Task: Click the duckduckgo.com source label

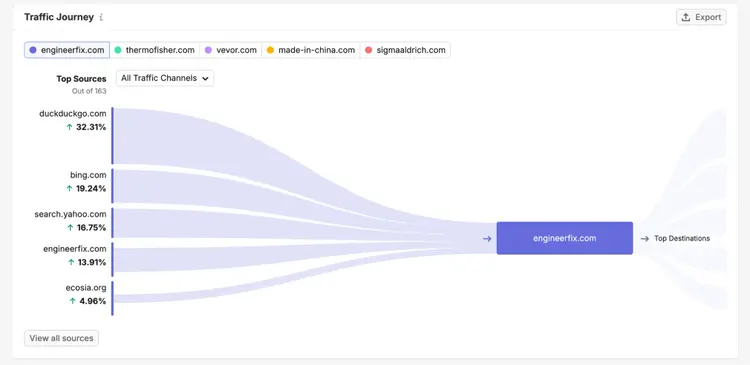Action: point(73,114)
